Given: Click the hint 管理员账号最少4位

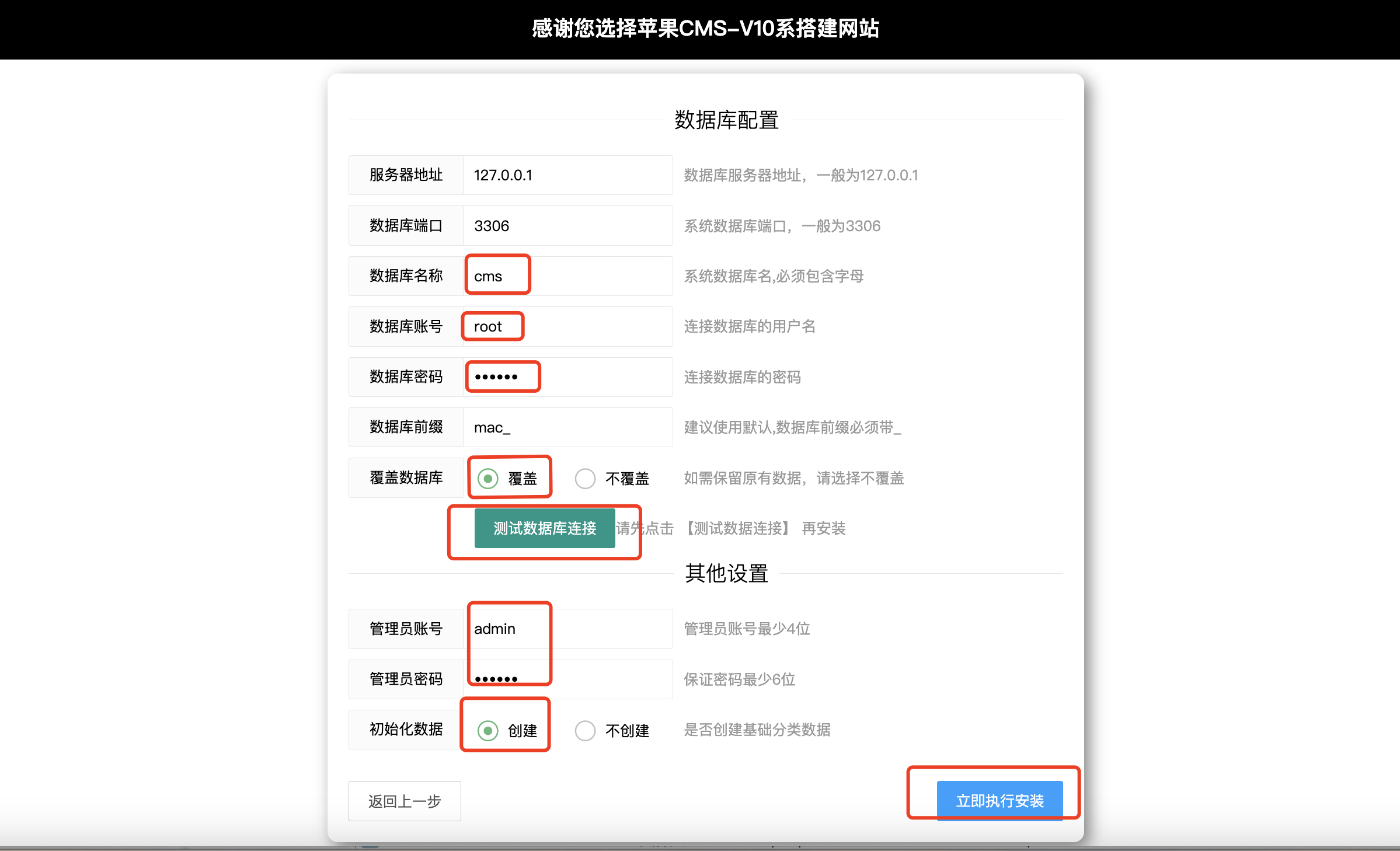Looking at the screenshot, I should pos(747,629).
